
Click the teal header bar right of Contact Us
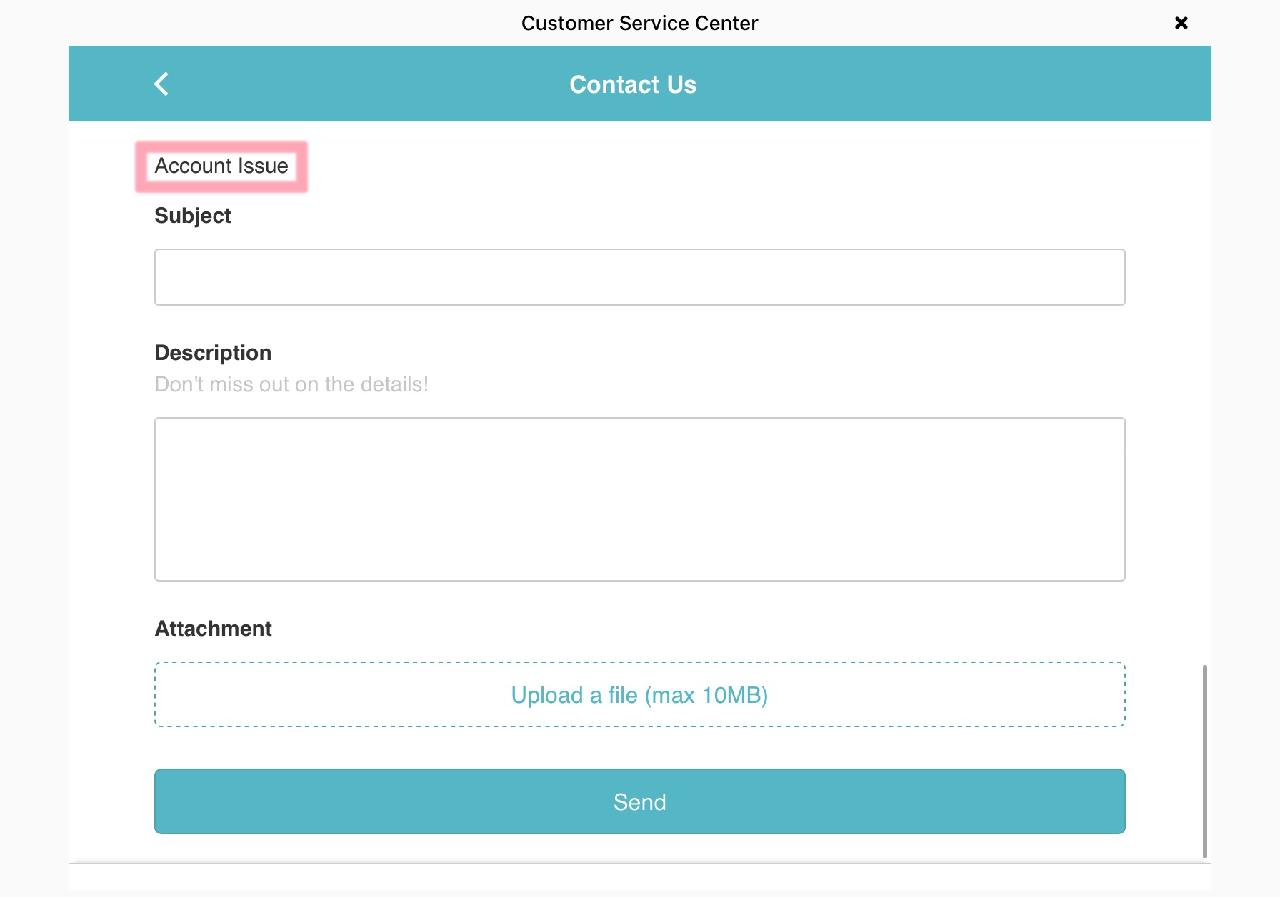click(x=950, y=84)
